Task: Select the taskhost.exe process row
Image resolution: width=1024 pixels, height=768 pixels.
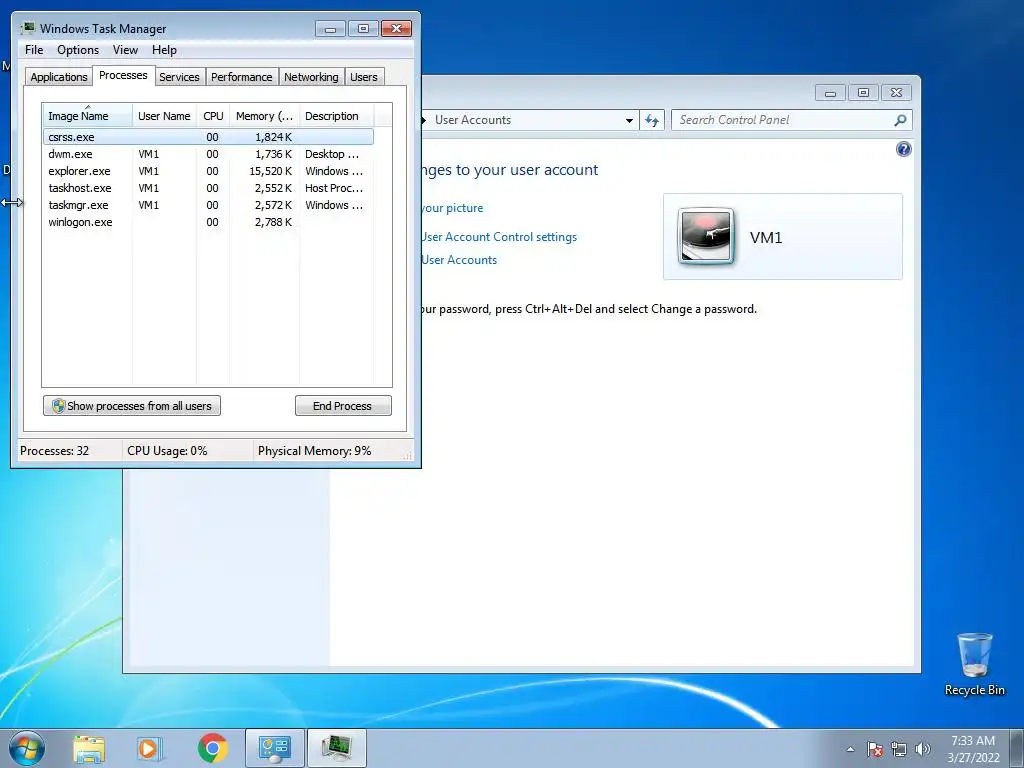Action: pos(208,188)
